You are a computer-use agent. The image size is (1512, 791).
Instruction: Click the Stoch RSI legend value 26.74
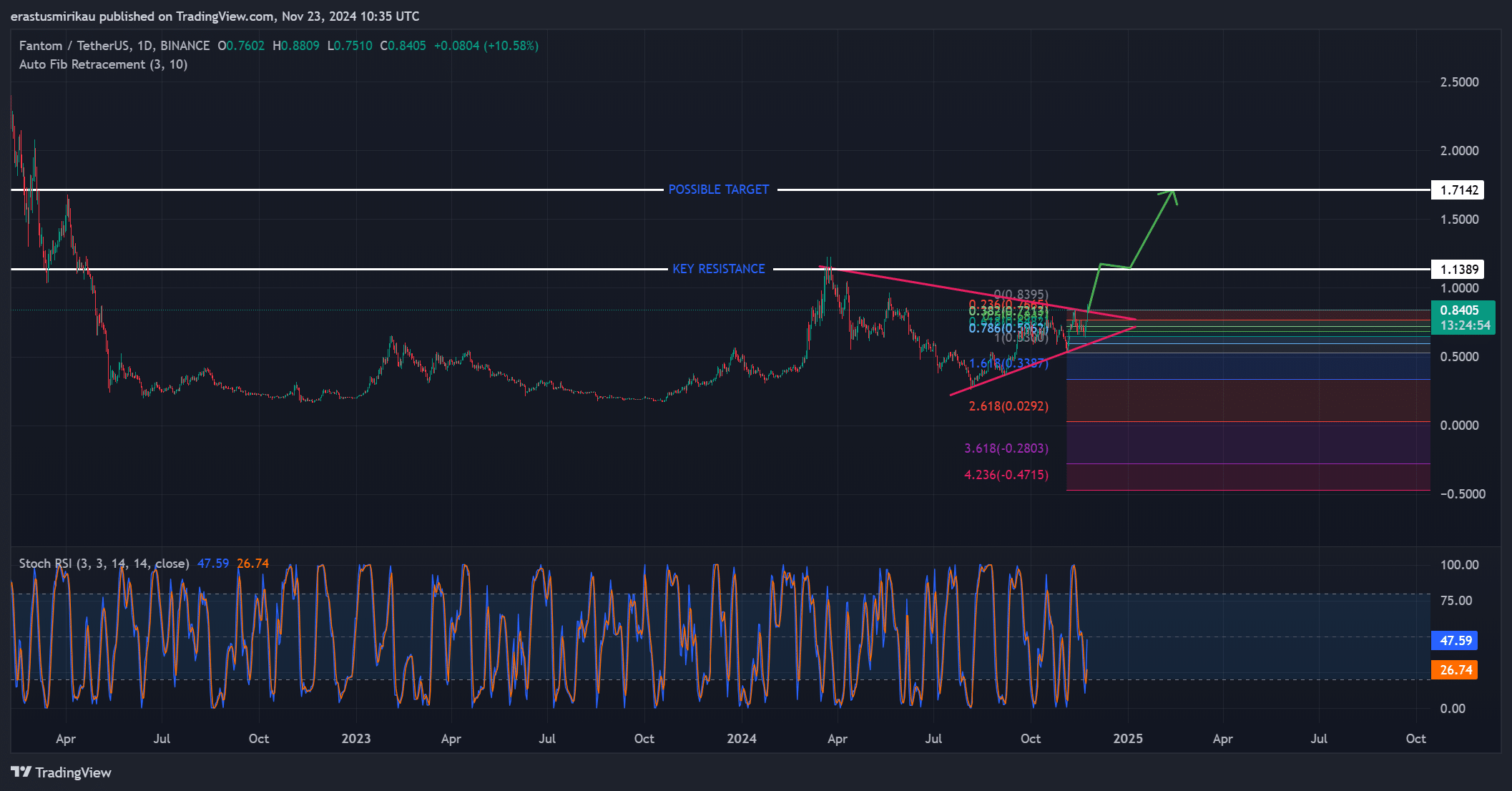[253, 564]
